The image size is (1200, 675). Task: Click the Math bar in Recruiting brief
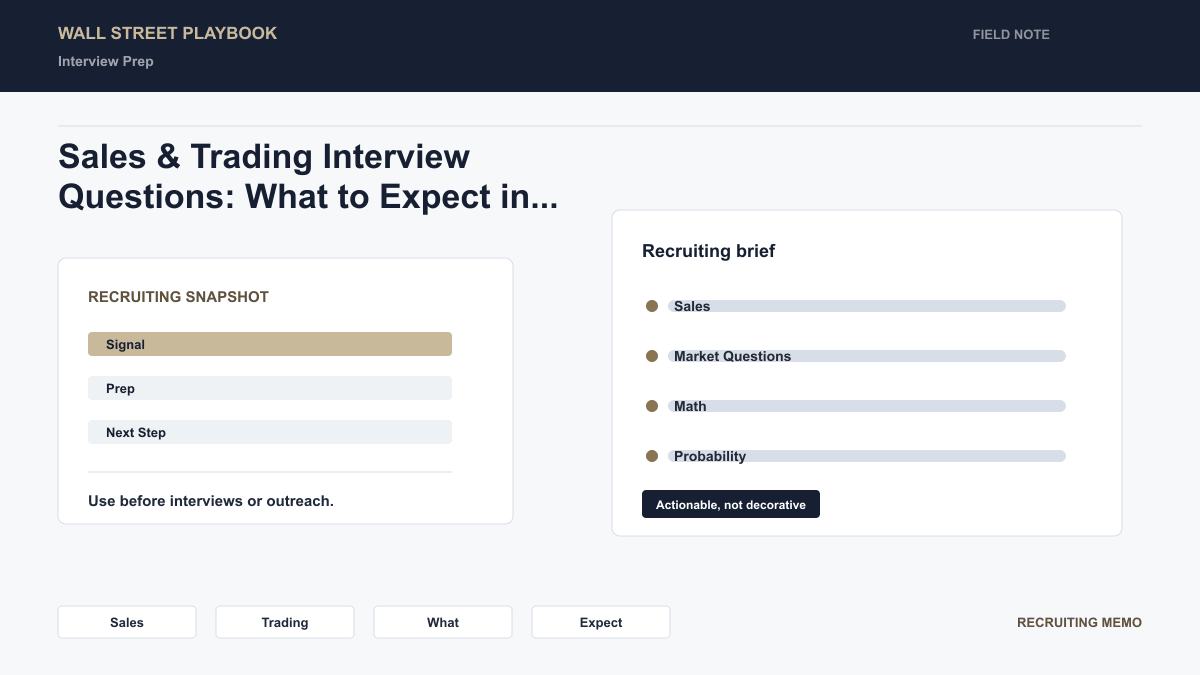tap(867, 406)
